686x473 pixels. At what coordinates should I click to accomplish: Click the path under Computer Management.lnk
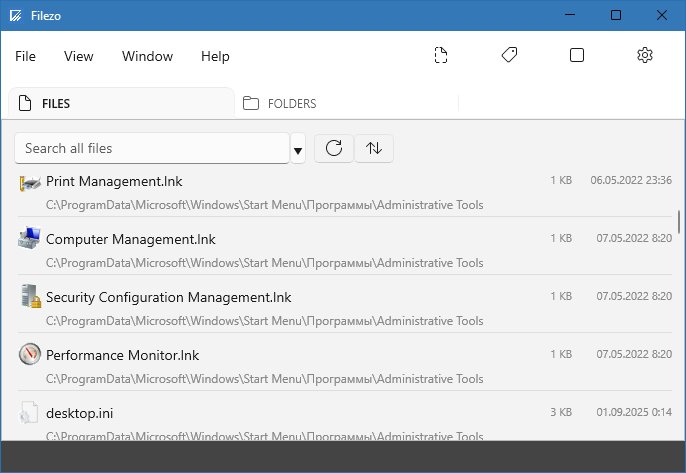coord(265,263)
